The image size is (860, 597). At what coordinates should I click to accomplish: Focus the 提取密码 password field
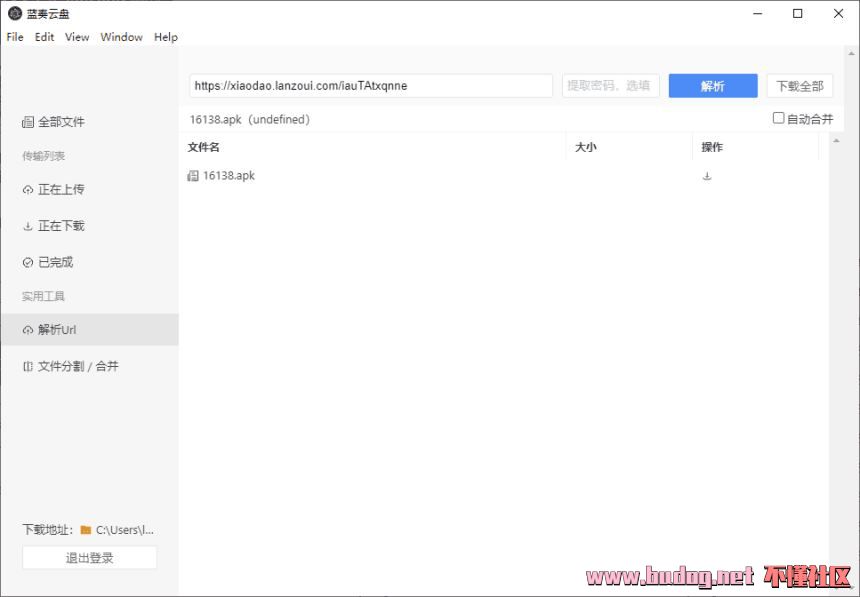(x=610, y=86)
